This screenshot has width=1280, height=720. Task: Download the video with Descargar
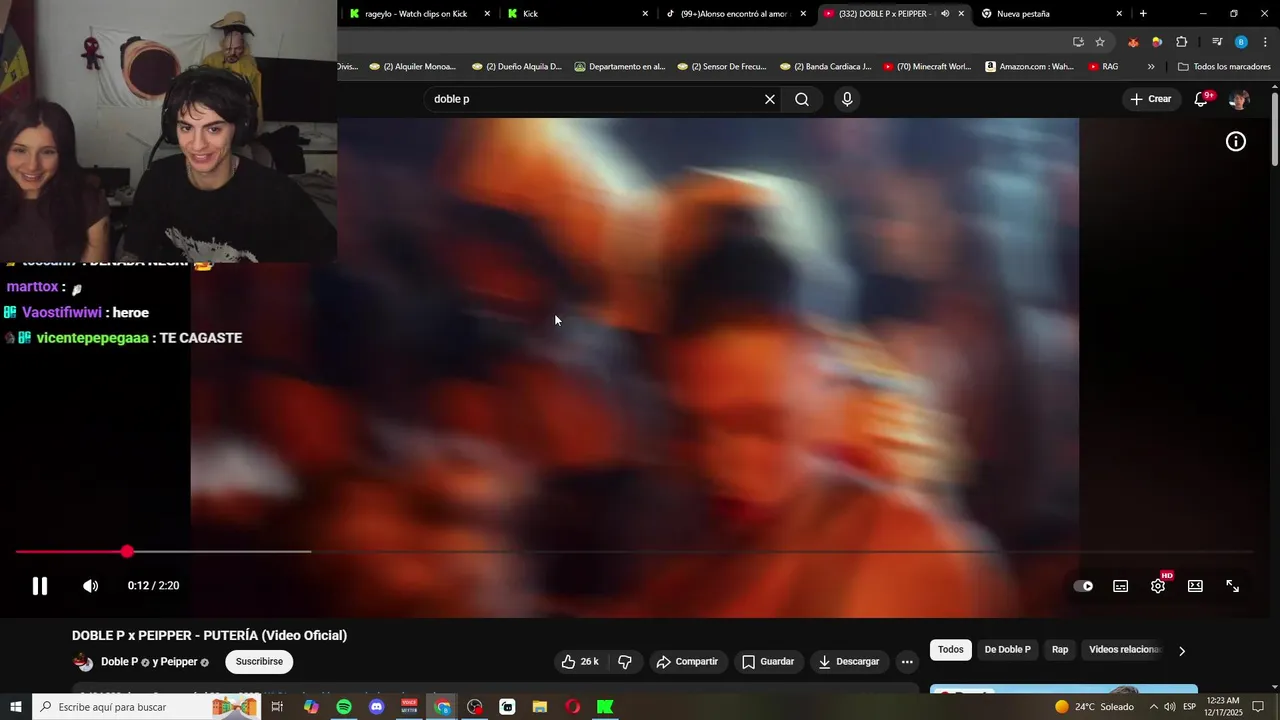click(x=849, y=662)
